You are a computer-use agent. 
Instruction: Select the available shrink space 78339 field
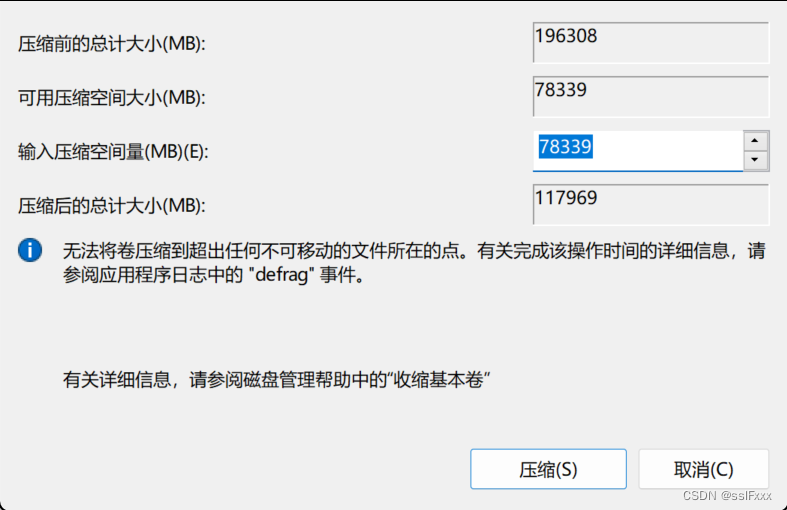tap(650, 96)
